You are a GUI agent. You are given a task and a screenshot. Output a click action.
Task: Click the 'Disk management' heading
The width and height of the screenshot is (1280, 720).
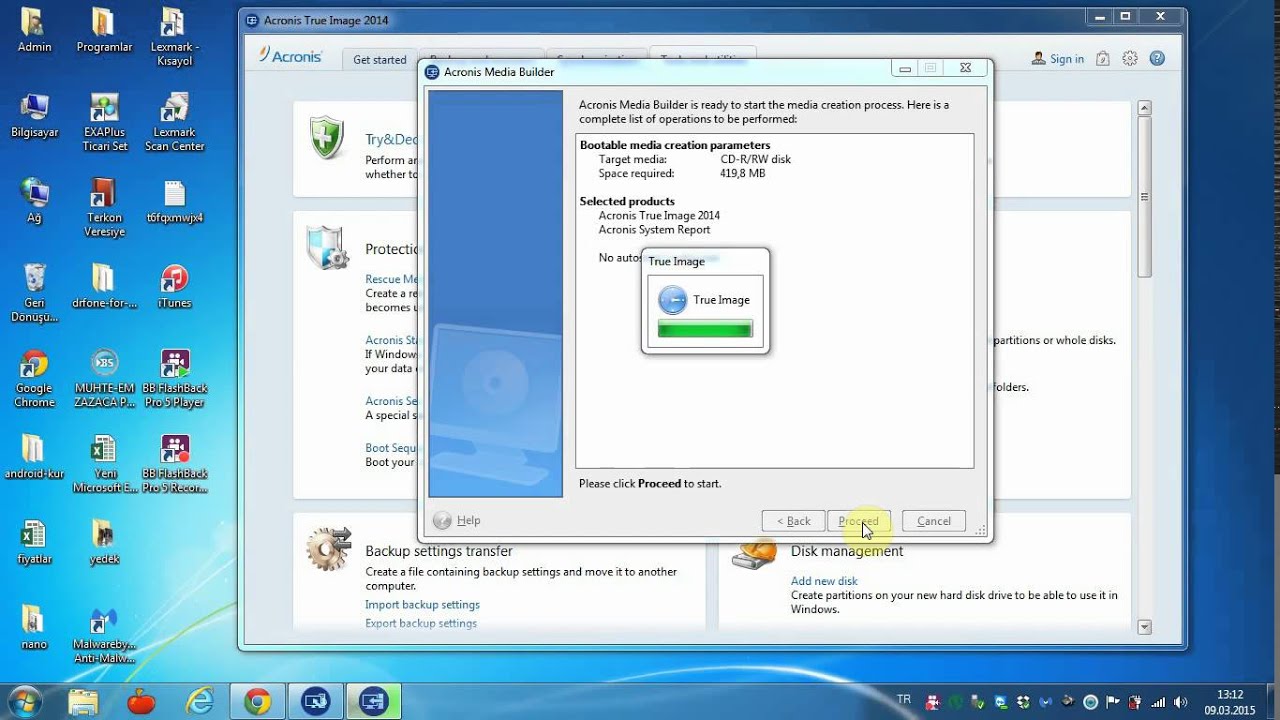847,551
